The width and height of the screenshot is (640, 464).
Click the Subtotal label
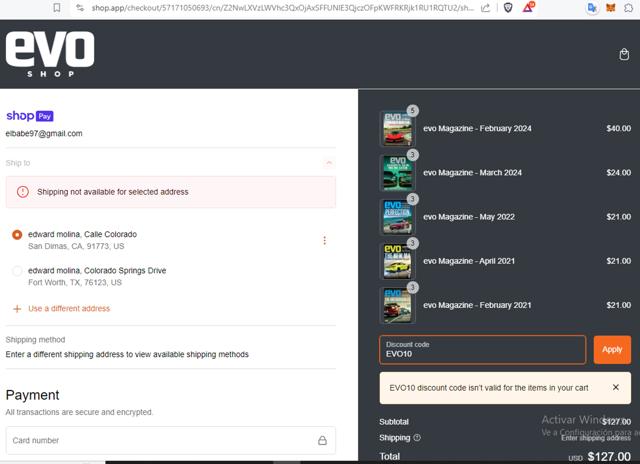[x=394, y=422]
